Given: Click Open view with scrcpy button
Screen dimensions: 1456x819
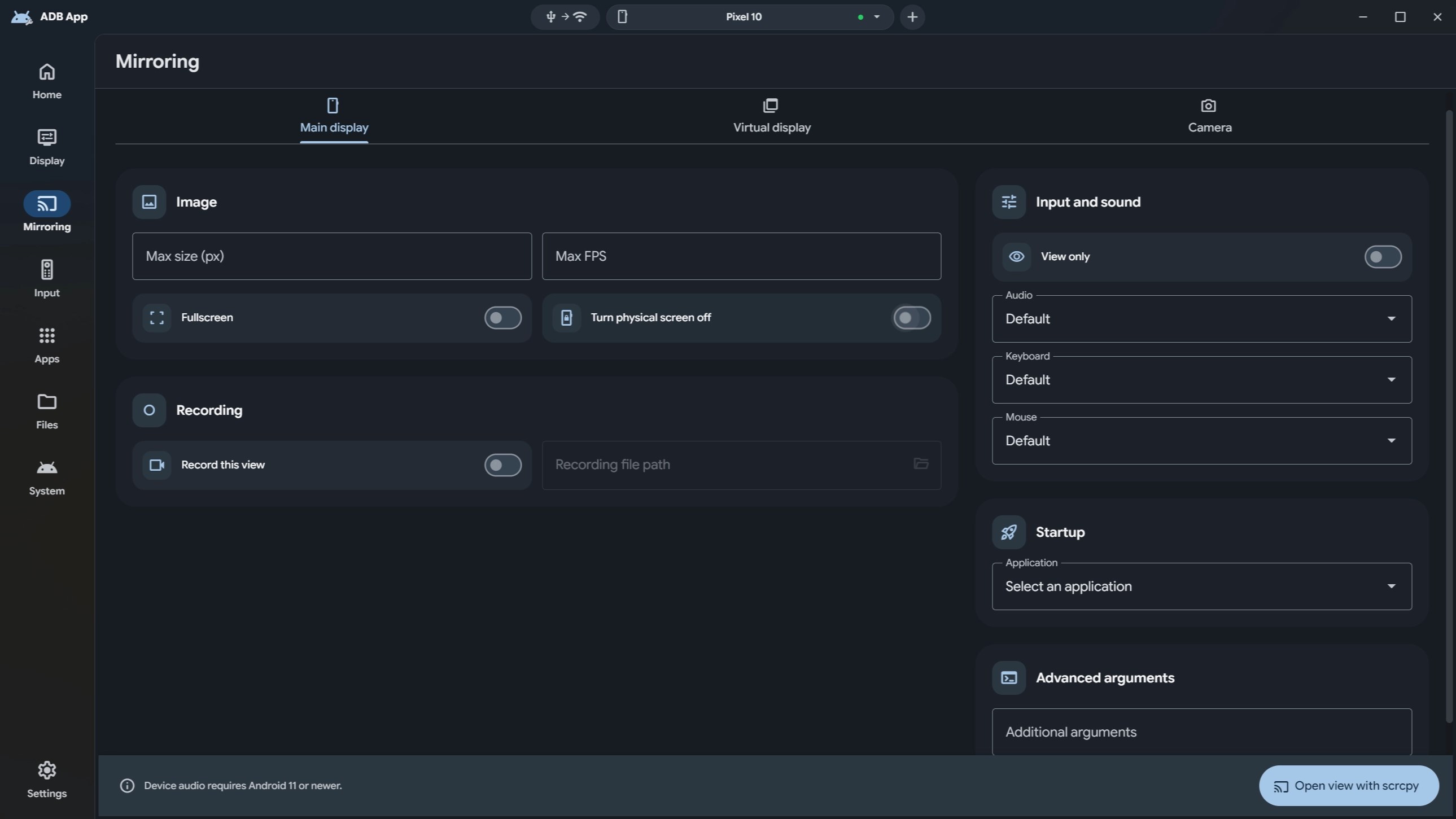Looking at the screenshot, I should tap(1349, 786).
